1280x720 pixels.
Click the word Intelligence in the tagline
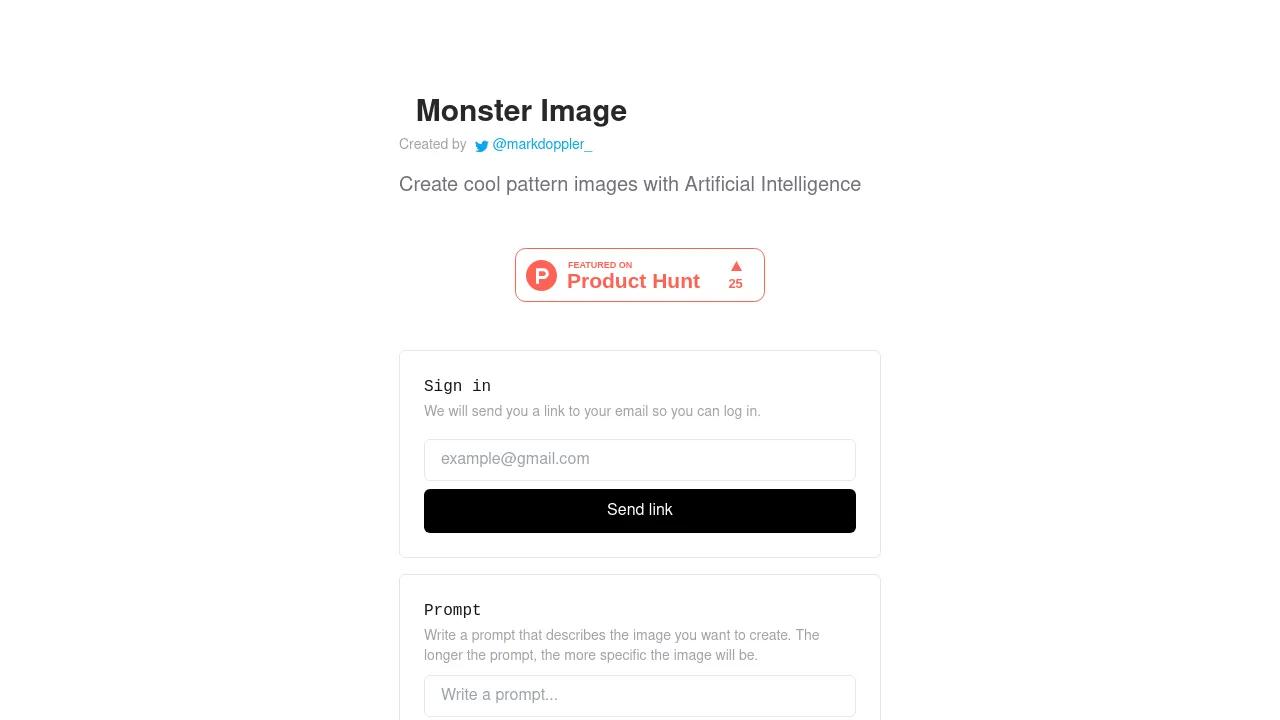pyautogui.click(x=811, y=185)
